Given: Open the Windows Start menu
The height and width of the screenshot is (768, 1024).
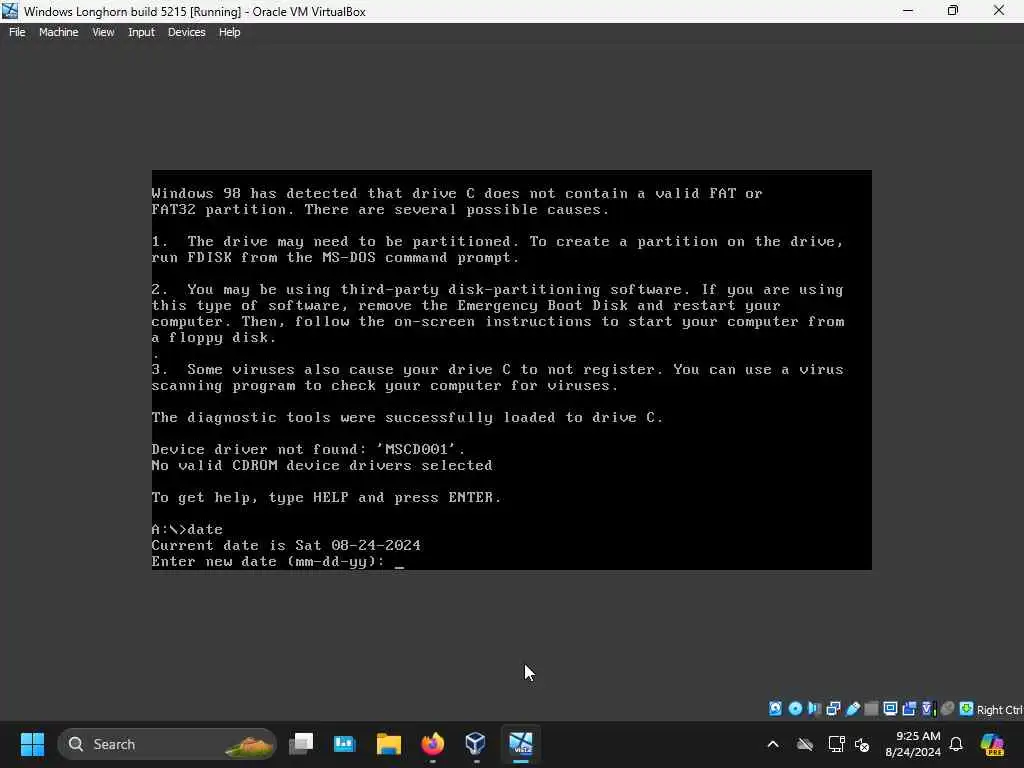Looking at the screenshot, I should point(32,744).
